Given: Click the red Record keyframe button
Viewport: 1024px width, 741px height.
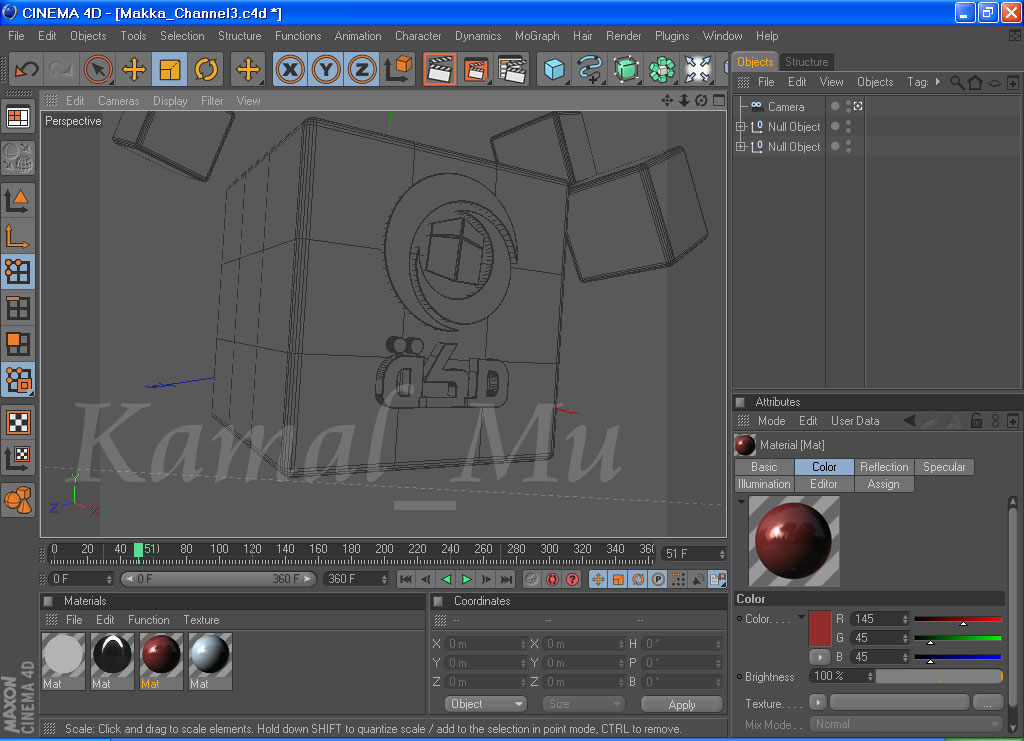Looking at the screenshot, I should pos(552,579).
